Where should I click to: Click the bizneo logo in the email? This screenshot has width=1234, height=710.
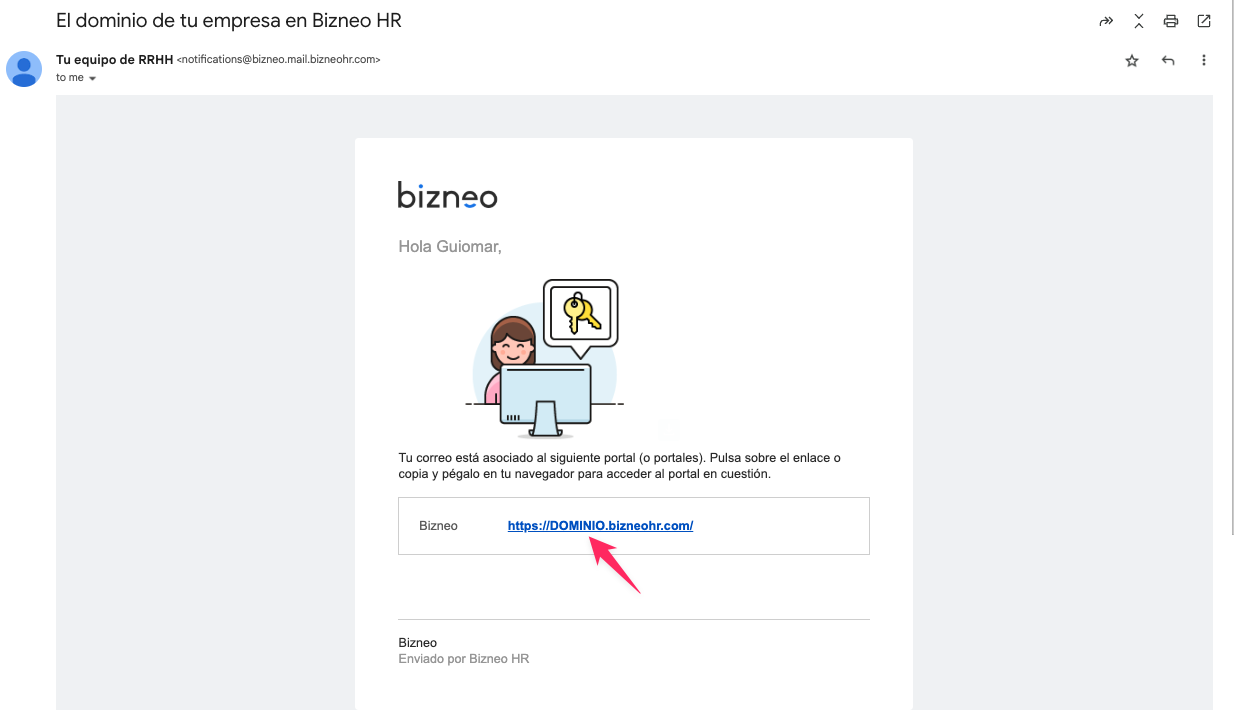(x=447, y=195)
